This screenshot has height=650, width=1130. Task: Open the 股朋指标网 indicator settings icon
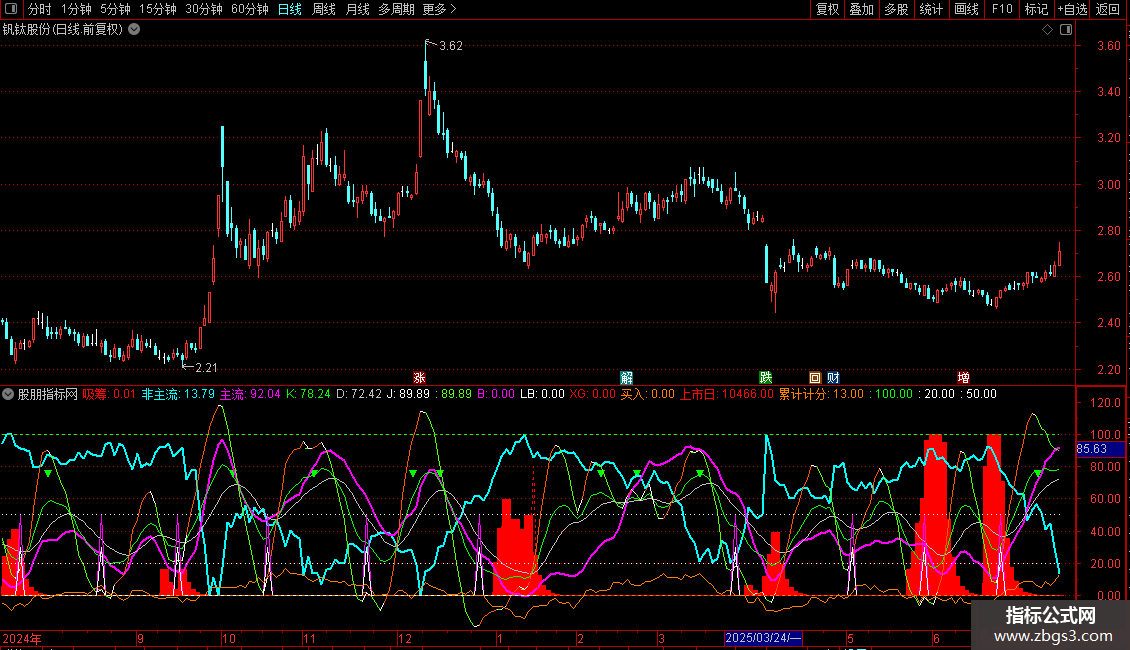8,394
